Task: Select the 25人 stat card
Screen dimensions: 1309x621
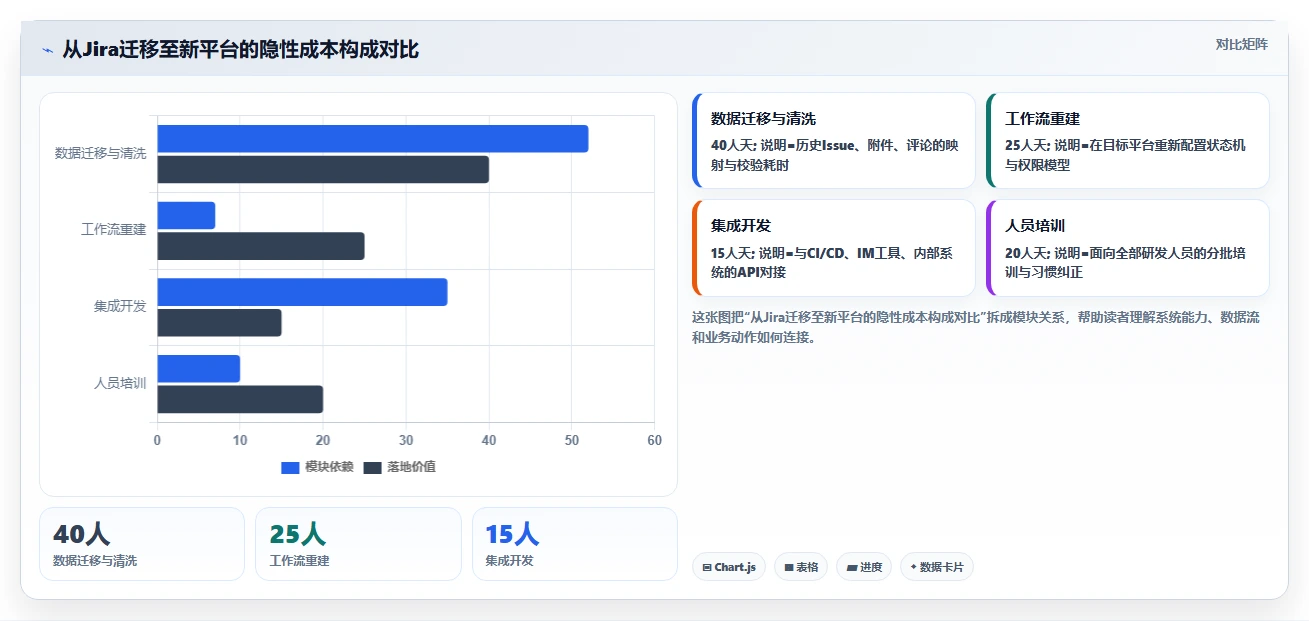Action: [x=358, y=544]
